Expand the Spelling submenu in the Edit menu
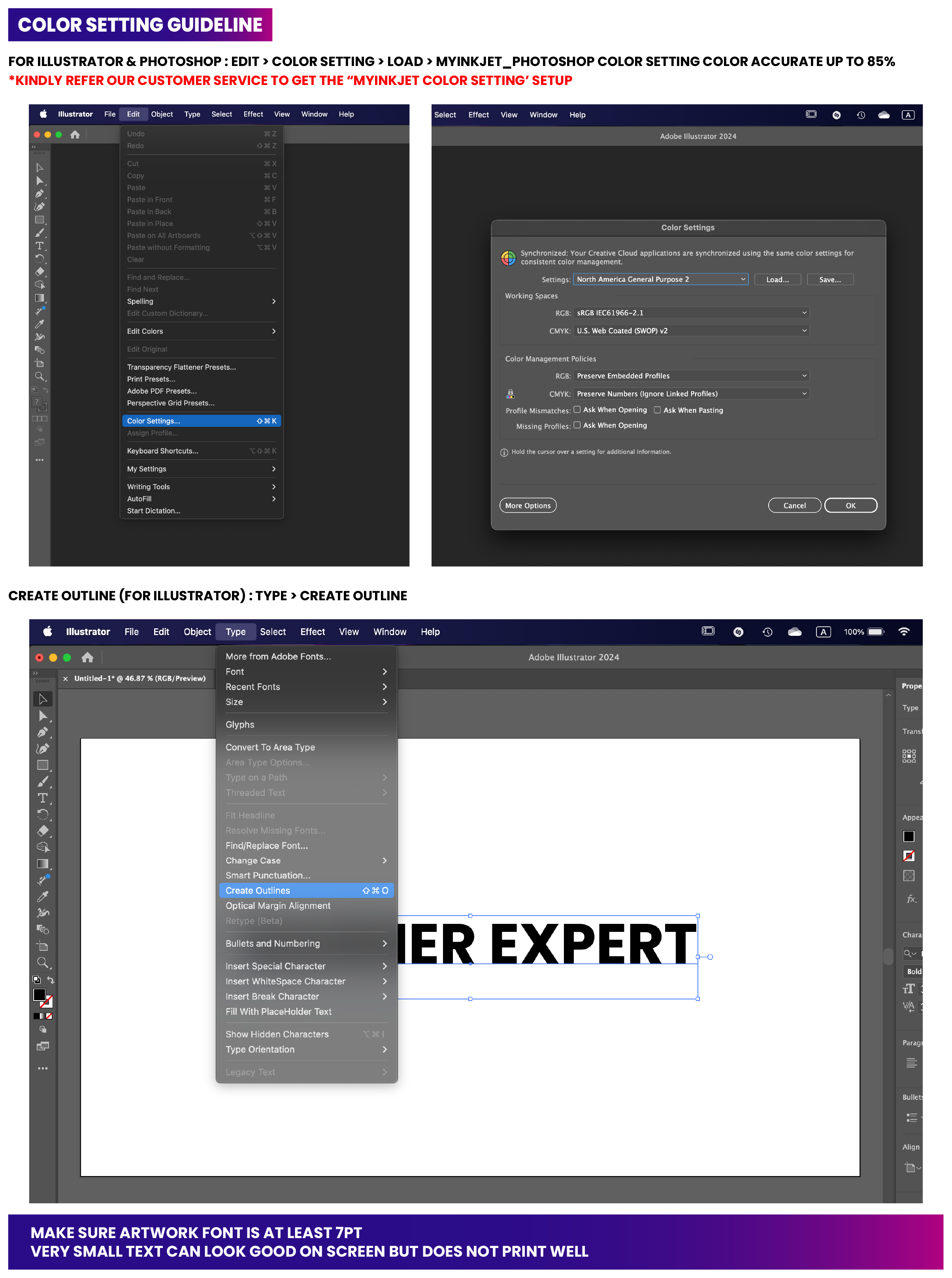Image resolution: width=952 pixels, height=1278 pixels. click(201, 302)
